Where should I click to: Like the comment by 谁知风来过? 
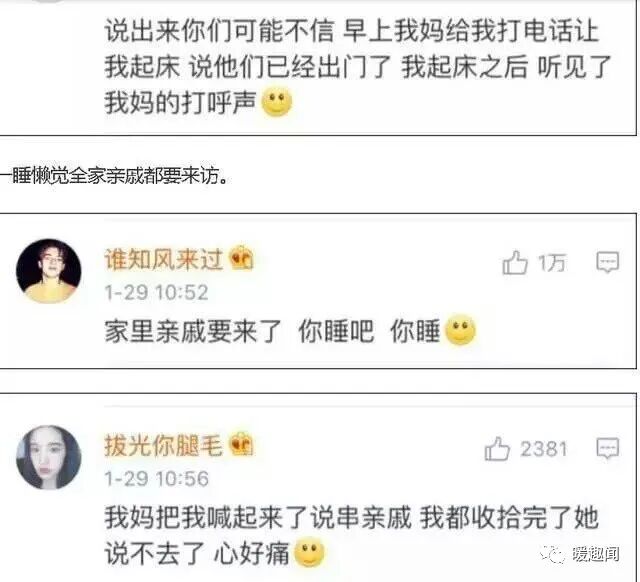tap(515, 262)
